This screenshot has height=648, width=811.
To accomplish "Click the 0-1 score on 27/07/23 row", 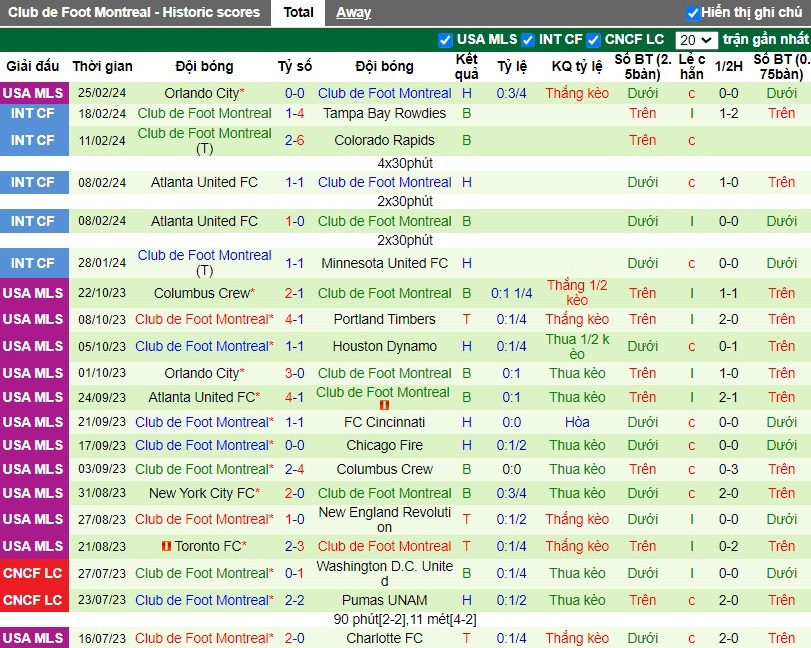I will 294,573.
